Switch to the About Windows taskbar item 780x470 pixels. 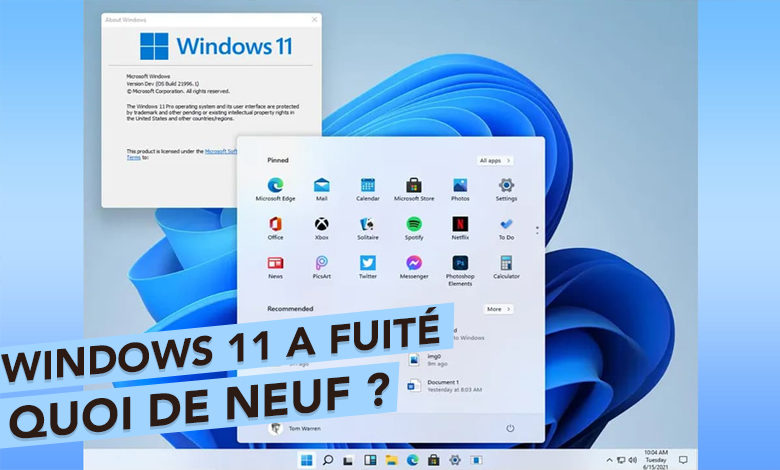coord(476,460)
